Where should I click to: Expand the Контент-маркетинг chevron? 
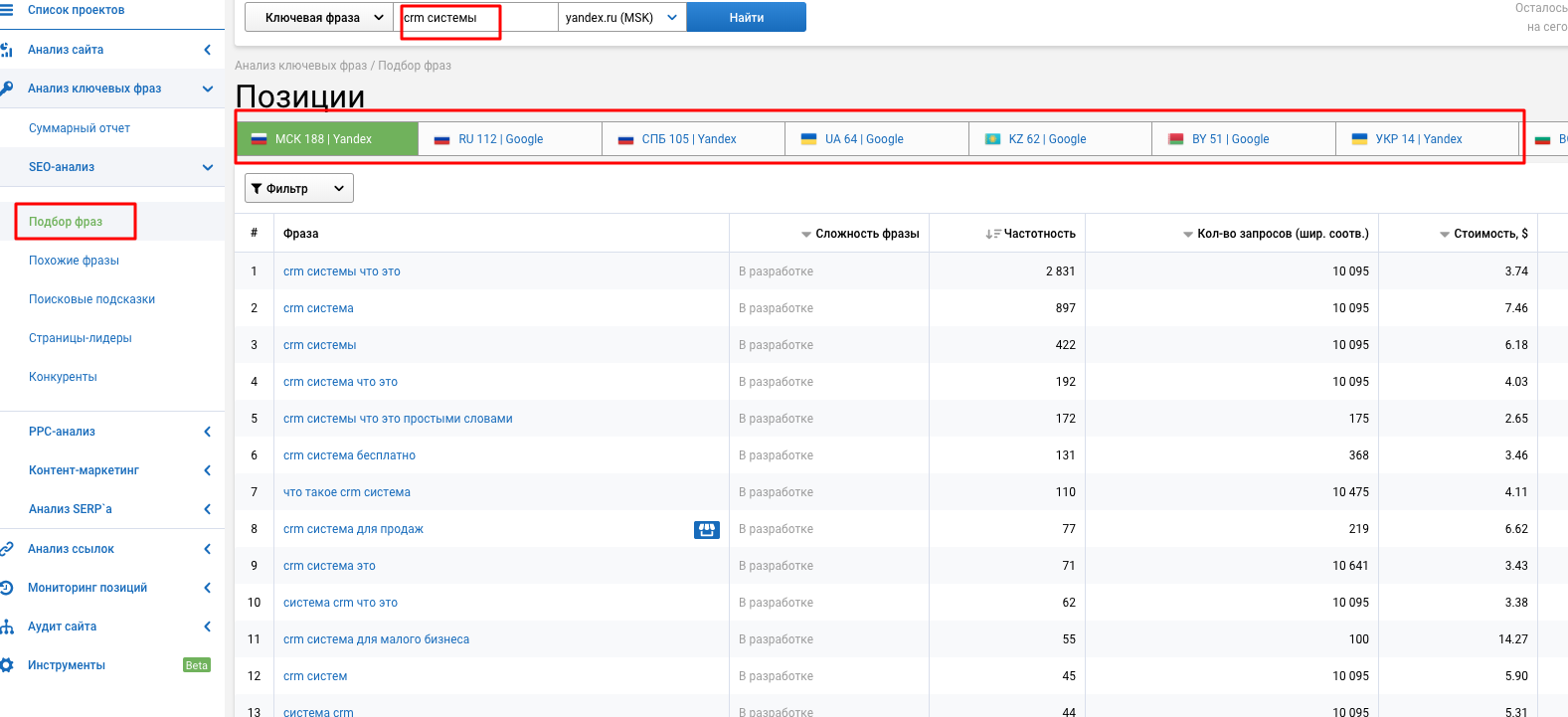pos(207,470)
